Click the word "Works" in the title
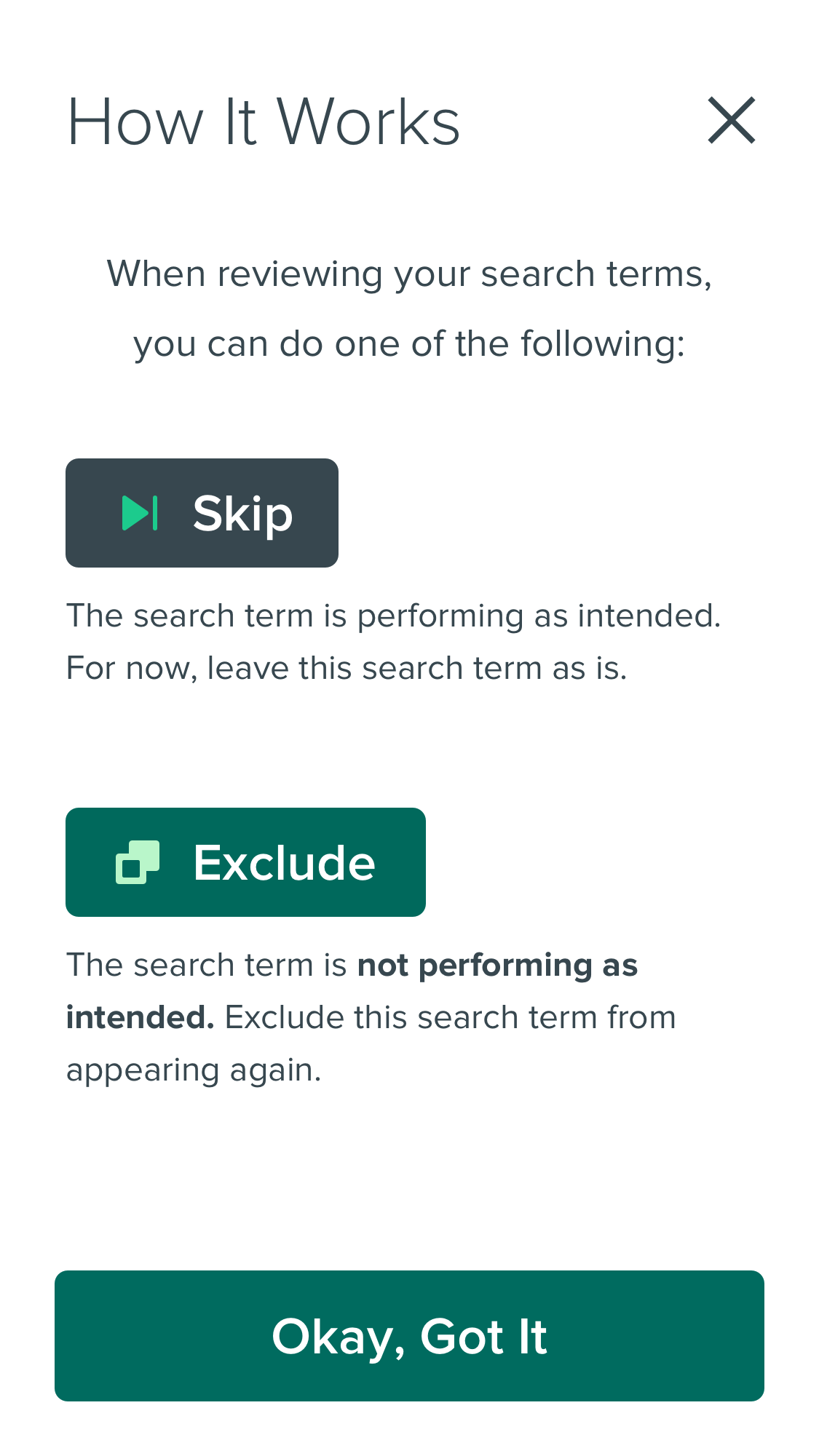Viewport: 819px width, 1456px height. (x=368, y=122)
